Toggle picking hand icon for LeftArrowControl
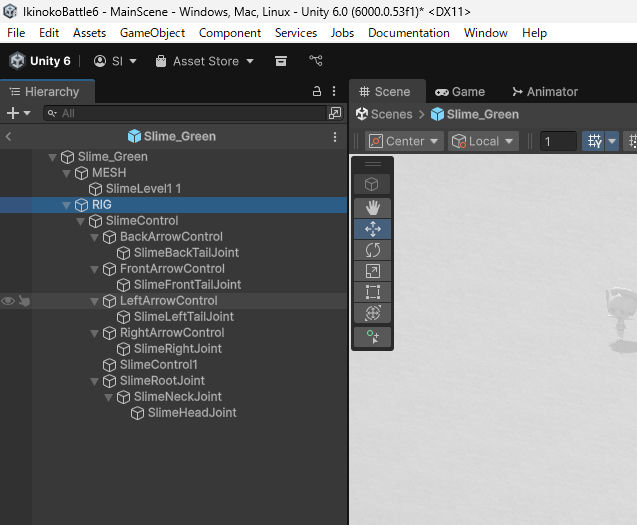Viewport: 637px width, 525px height. tap(24, 301)
